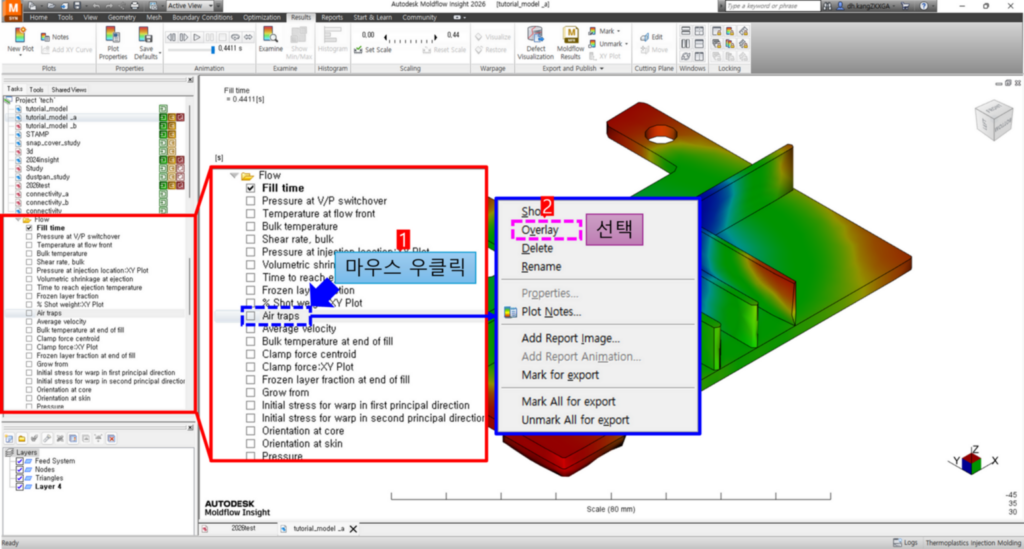Choose Overlay from the context menu

click(540, 230)
